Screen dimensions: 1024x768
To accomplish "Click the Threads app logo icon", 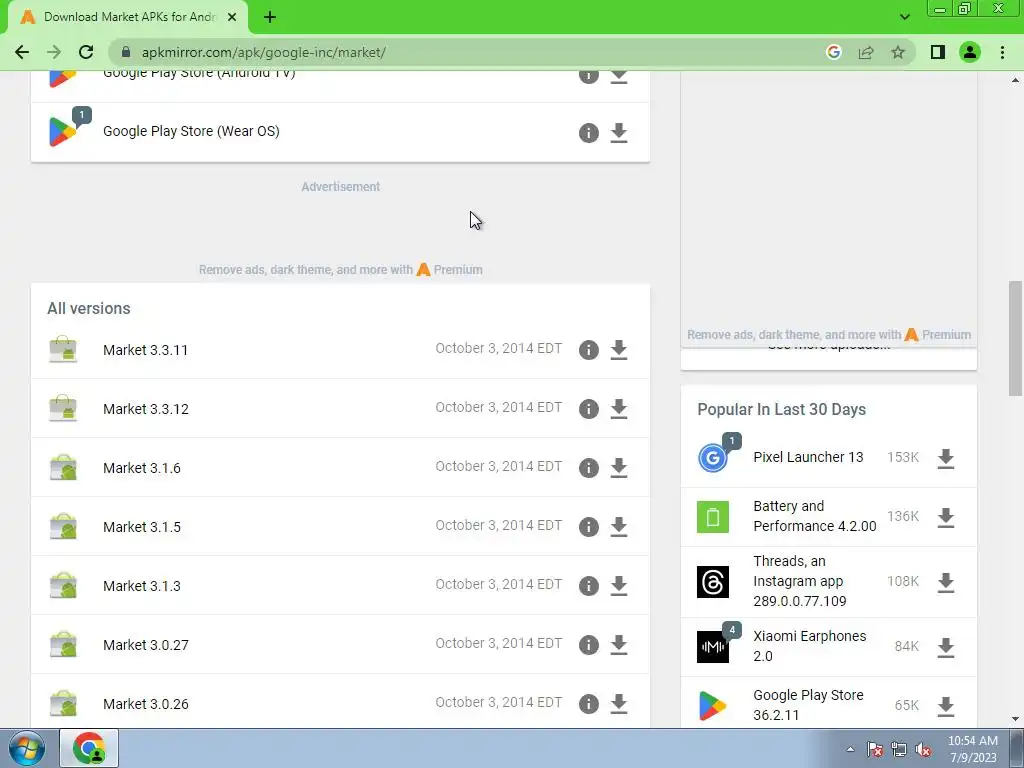I will 712,581.
